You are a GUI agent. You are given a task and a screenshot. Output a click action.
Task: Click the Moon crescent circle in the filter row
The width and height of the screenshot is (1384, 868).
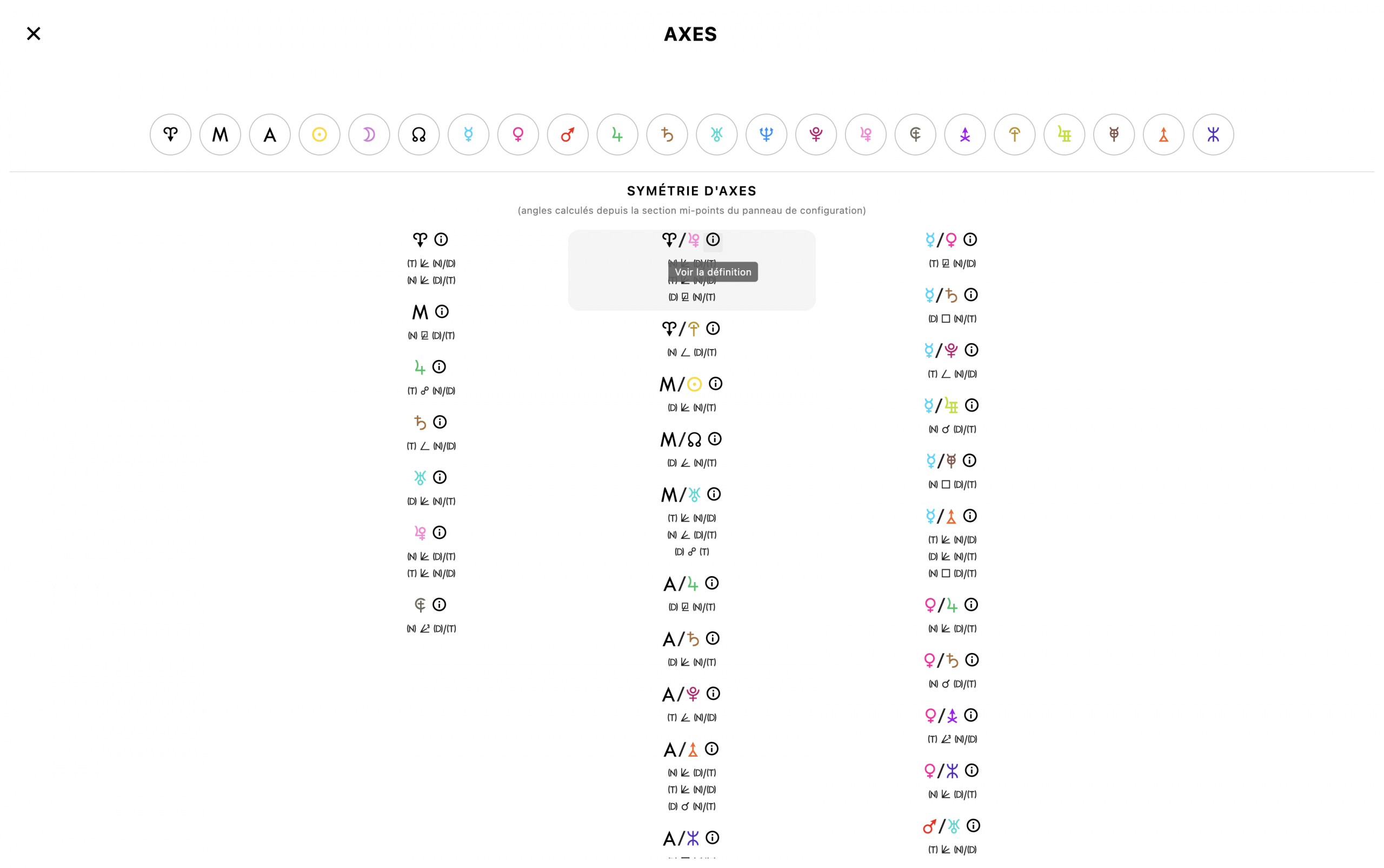coord(369,135)
